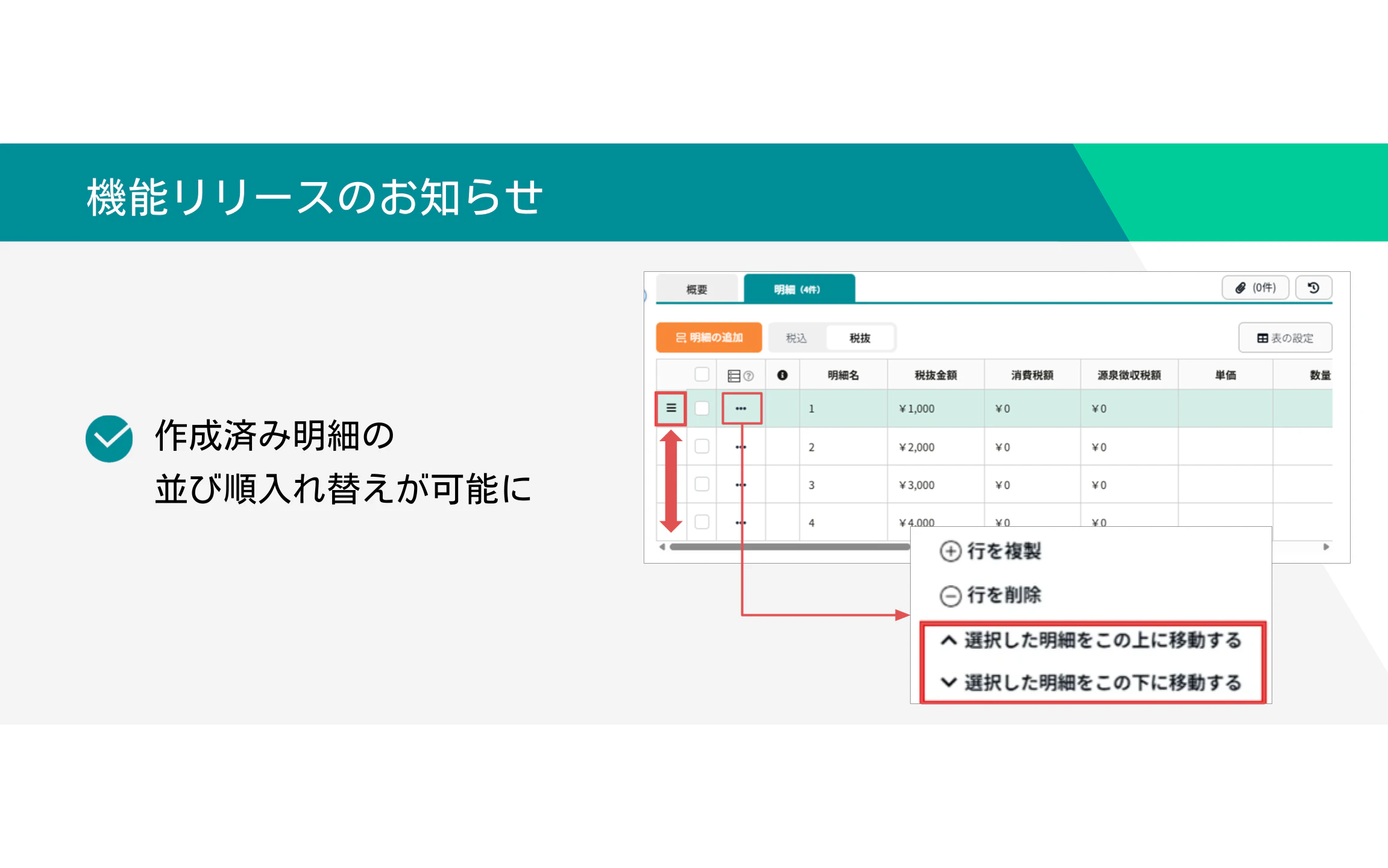The width and height of the screenshot is (1388, 868).
Task: Check the checkbox on row 3
Action: point(702,484)
